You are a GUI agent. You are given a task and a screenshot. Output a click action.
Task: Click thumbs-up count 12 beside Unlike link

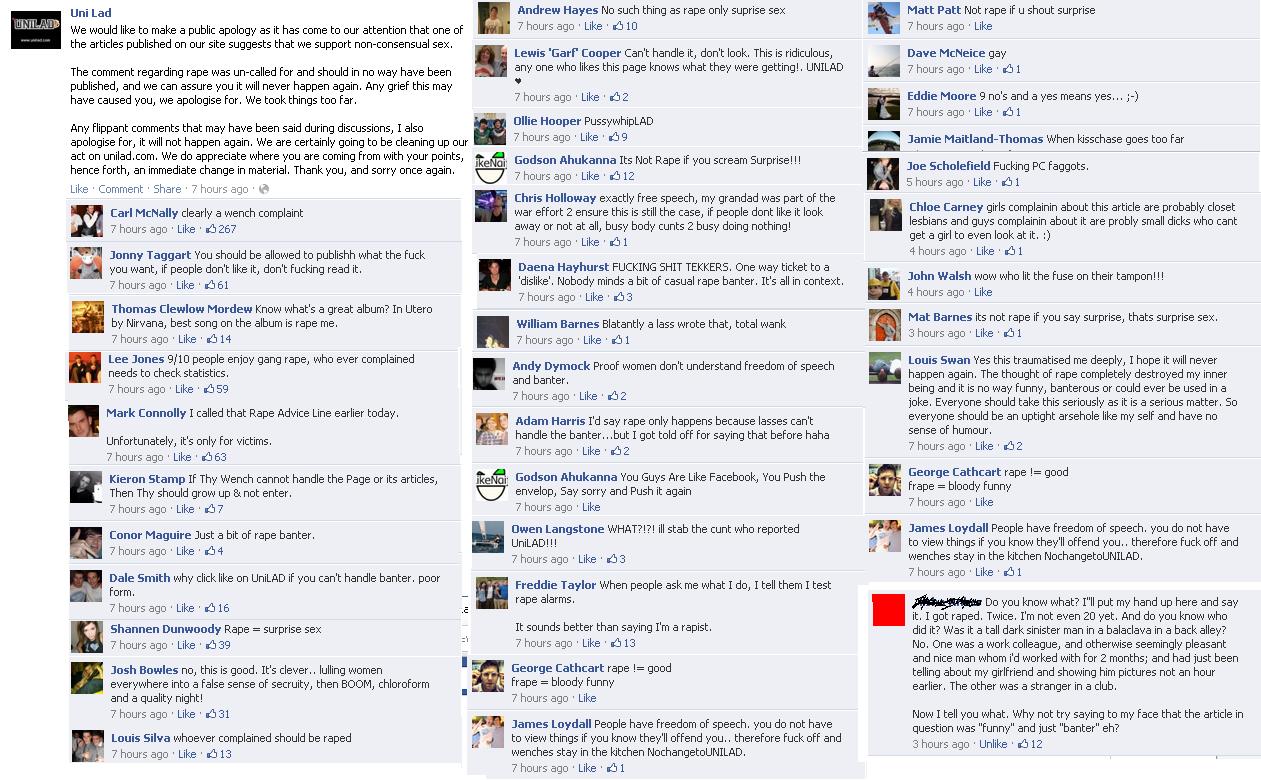point(1029,744)
